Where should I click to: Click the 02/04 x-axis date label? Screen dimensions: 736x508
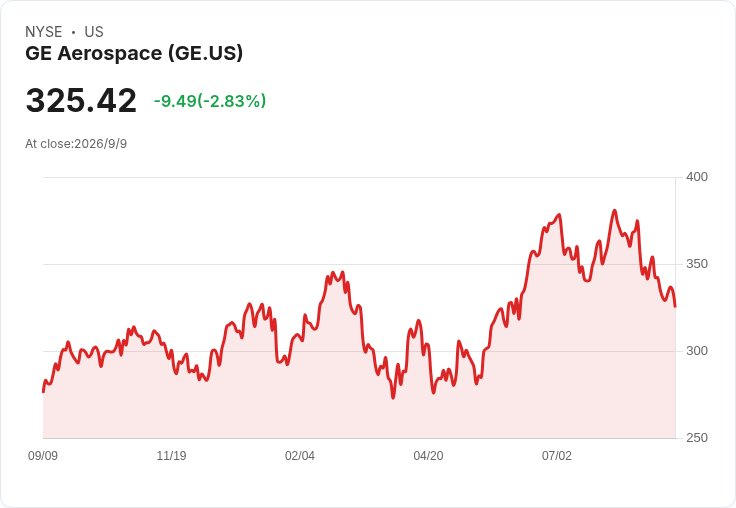299,456
